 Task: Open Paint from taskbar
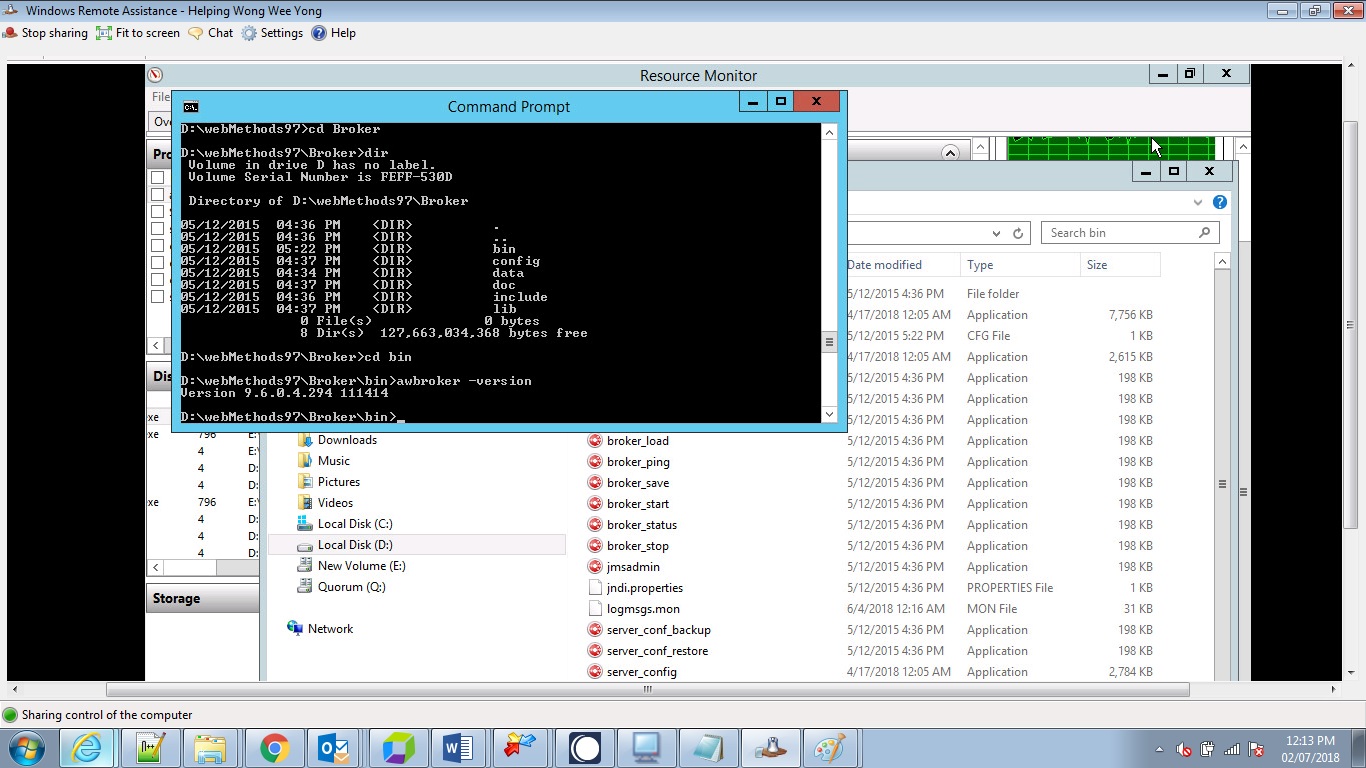point(830,748)
